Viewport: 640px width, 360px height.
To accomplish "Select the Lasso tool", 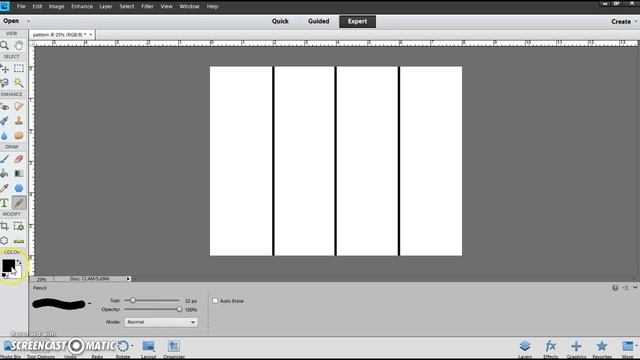I will point(4,83).
